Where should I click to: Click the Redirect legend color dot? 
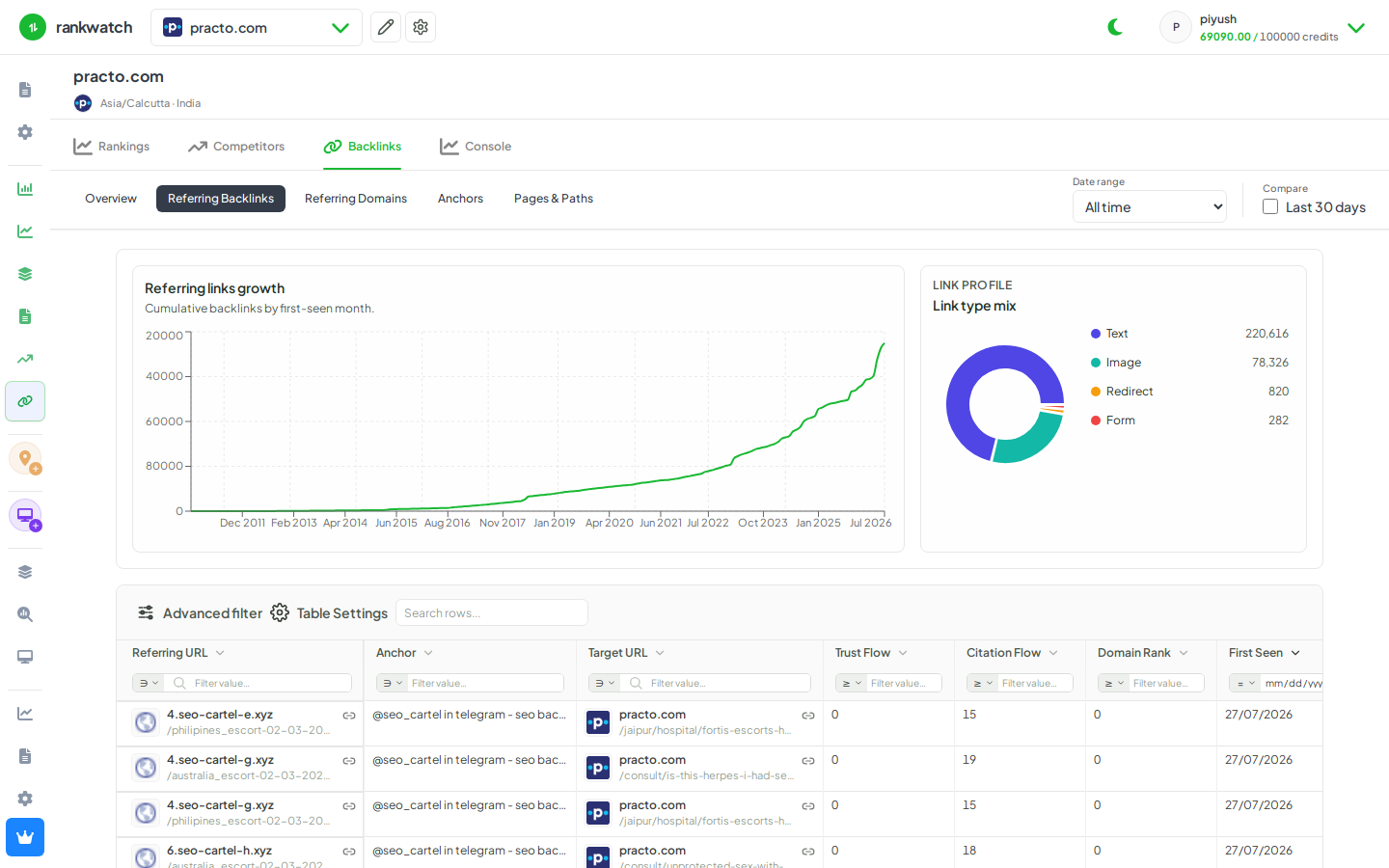[1096, 392]
